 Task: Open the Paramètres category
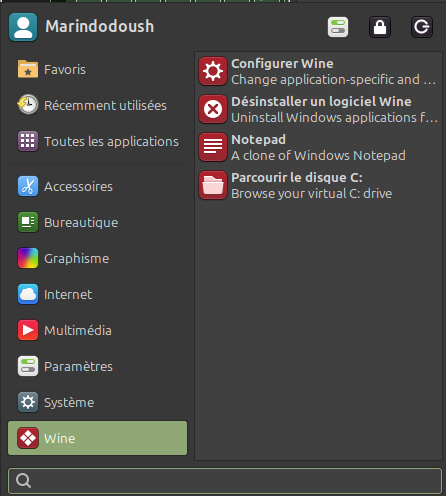point(97,366)
